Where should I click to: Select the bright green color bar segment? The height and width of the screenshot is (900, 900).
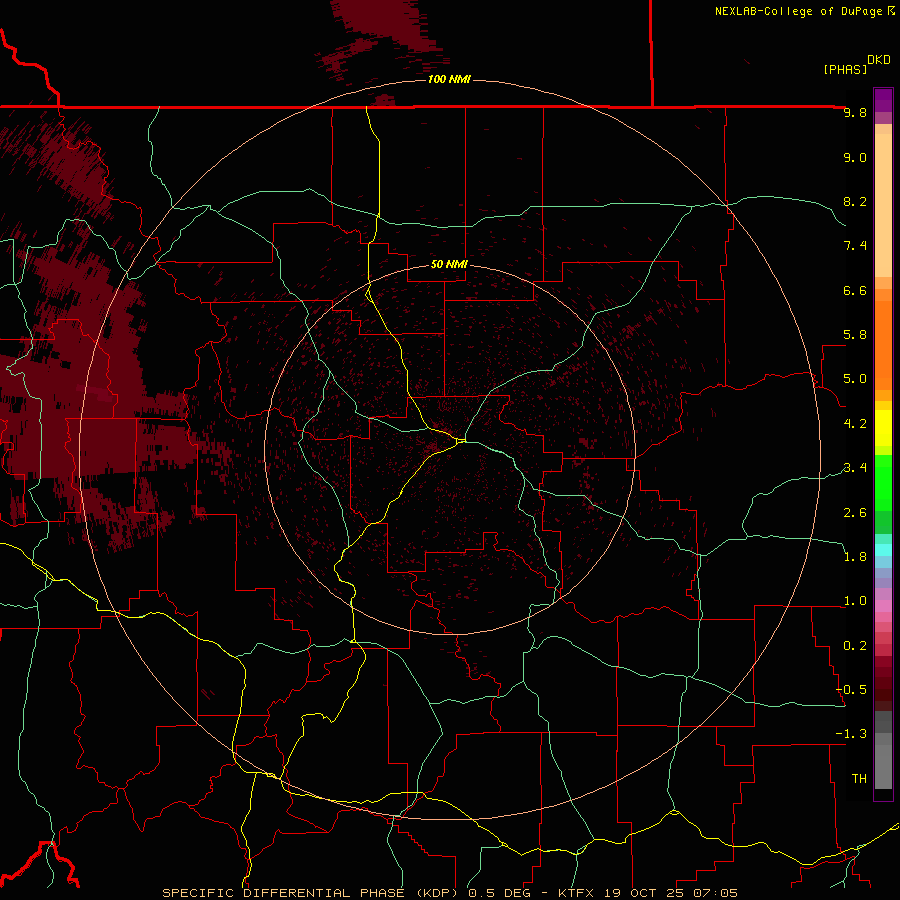coord(883,483)
